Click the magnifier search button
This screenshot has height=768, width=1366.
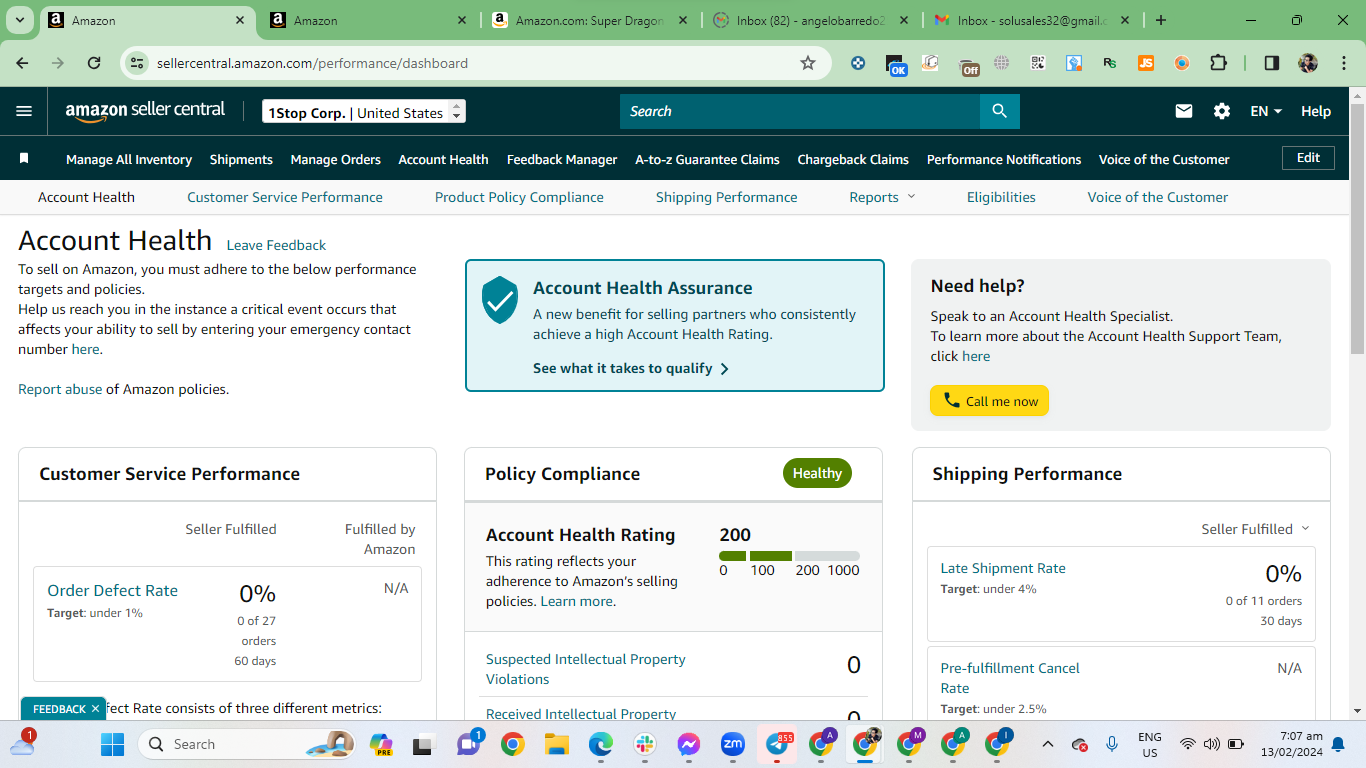point(999,111)
